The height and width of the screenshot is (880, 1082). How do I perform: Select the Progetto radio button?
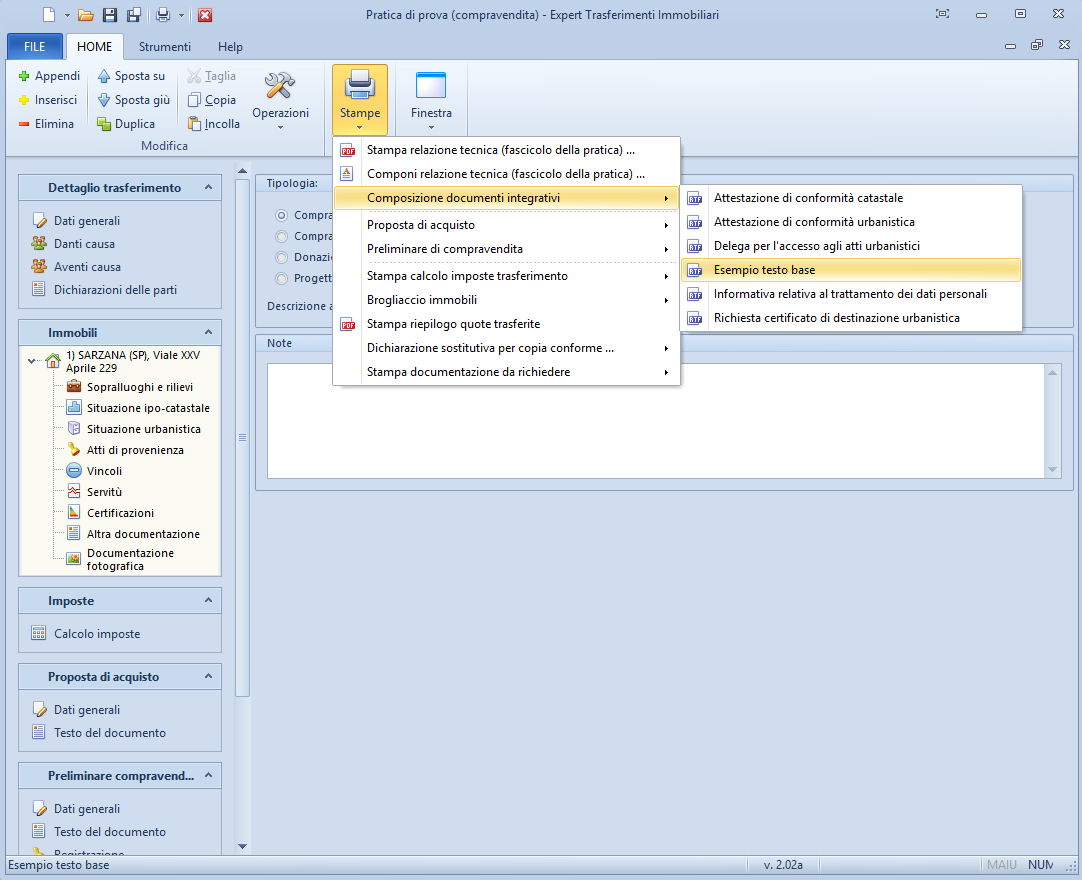point(282,279)
